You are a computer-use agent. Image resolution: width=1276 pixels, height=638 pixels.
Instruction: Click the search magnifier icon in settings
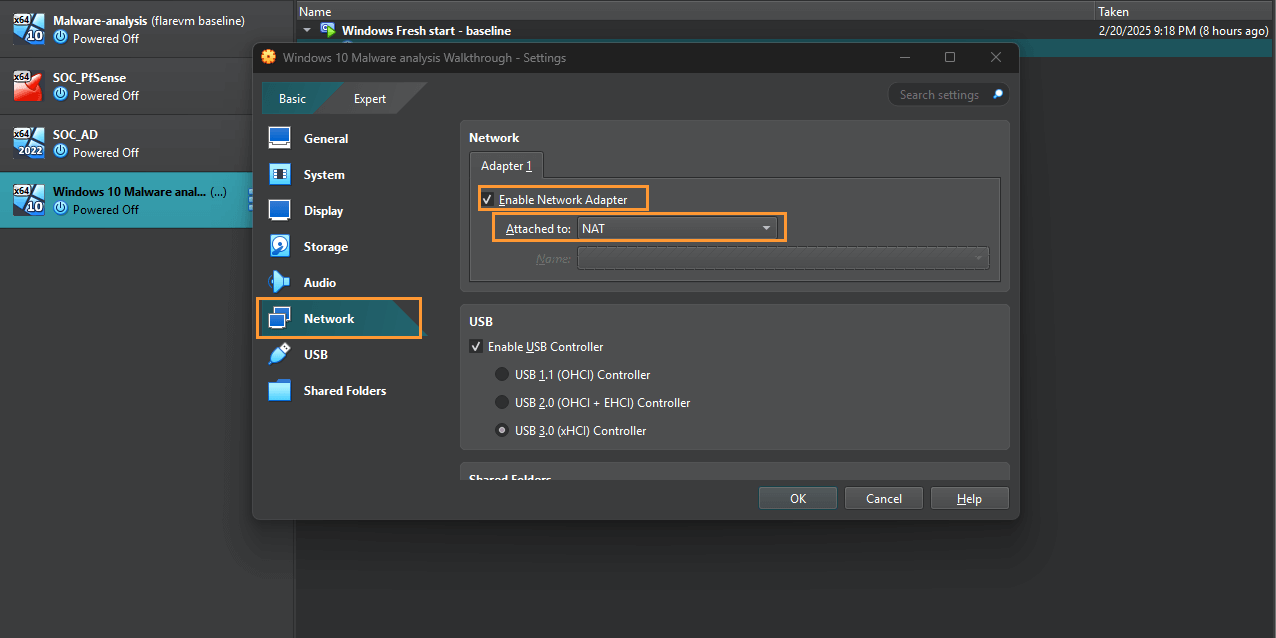click(997, 95)
